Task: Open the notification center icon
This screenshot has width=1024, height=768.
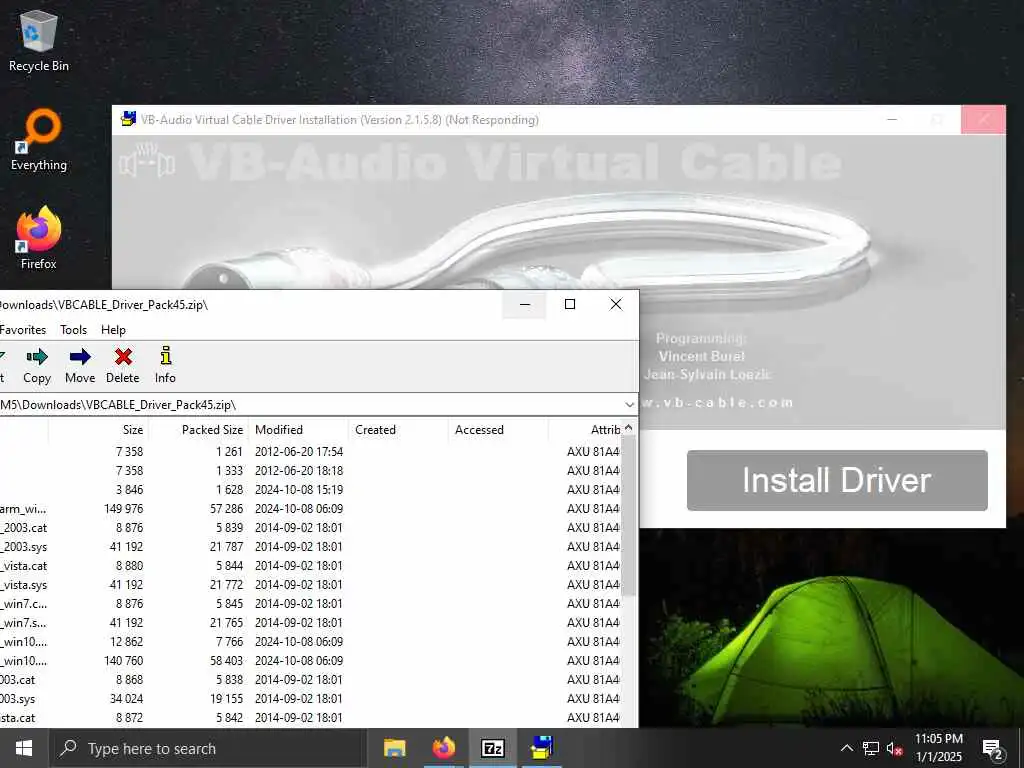Action: point(992,749)
